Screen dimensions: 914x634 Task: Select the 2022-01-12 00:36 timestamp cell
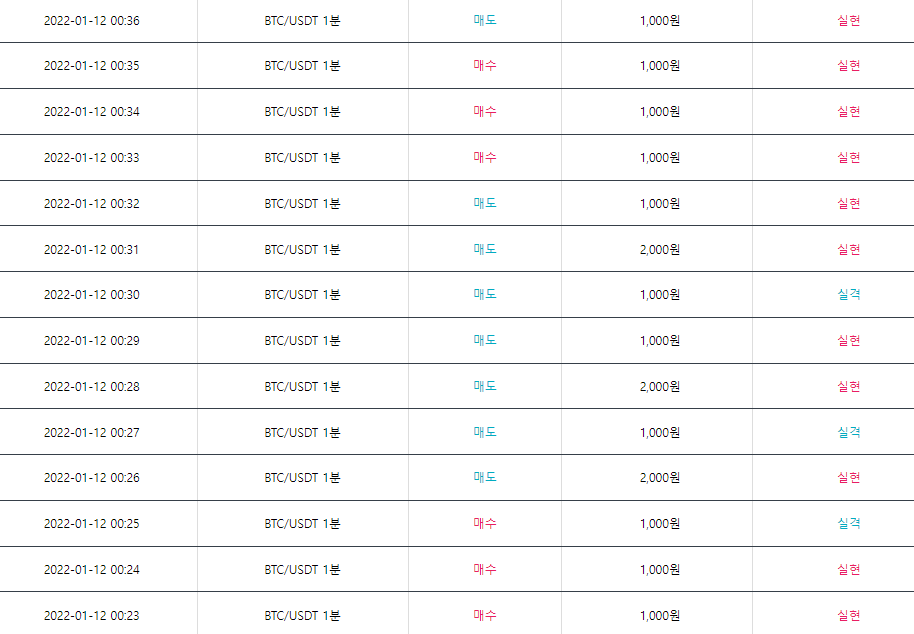92,20
